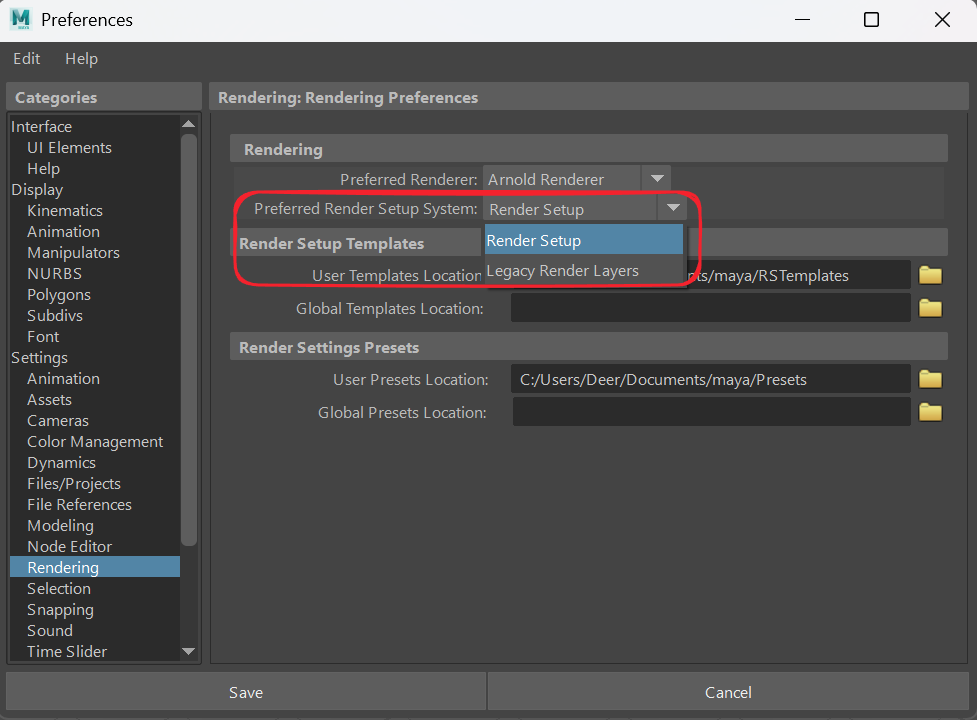
Task: Select the Font category
Action: [43, 336]
